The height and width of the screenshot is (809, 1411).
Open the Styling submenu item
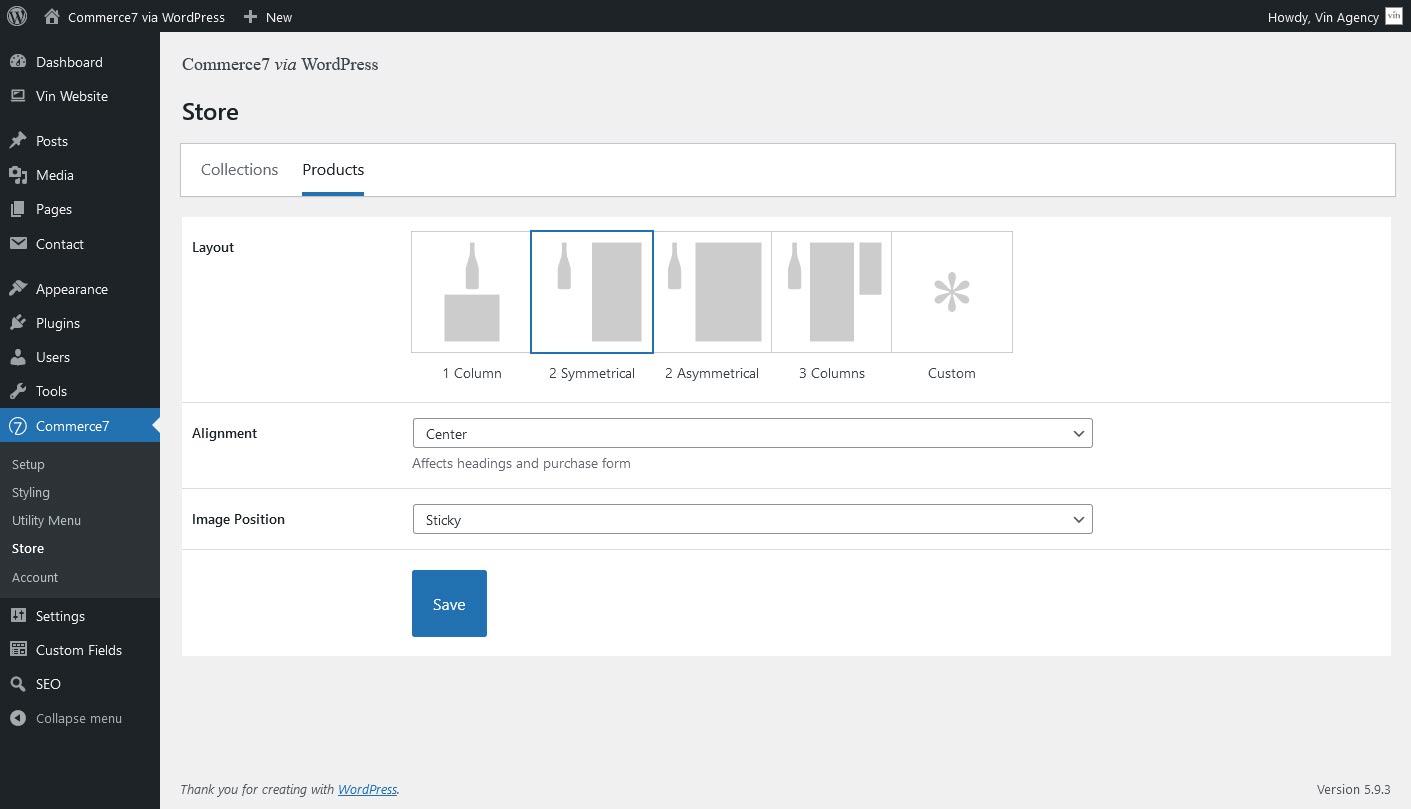point(31,492)
